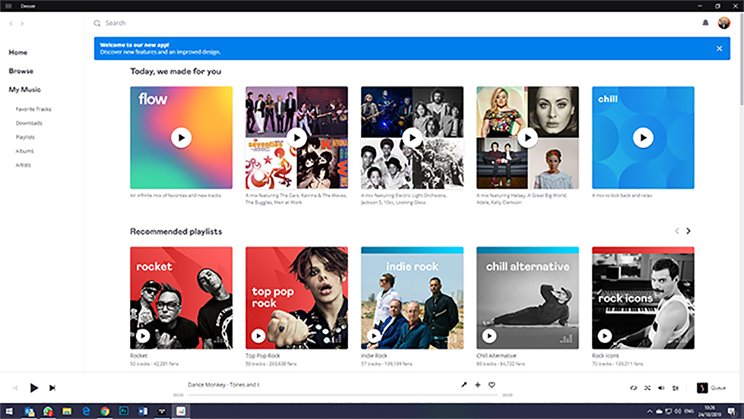This screenshot has height=419, width=744.
Task: Open the Rock Icons playlist cover
Action: (643, 297)
